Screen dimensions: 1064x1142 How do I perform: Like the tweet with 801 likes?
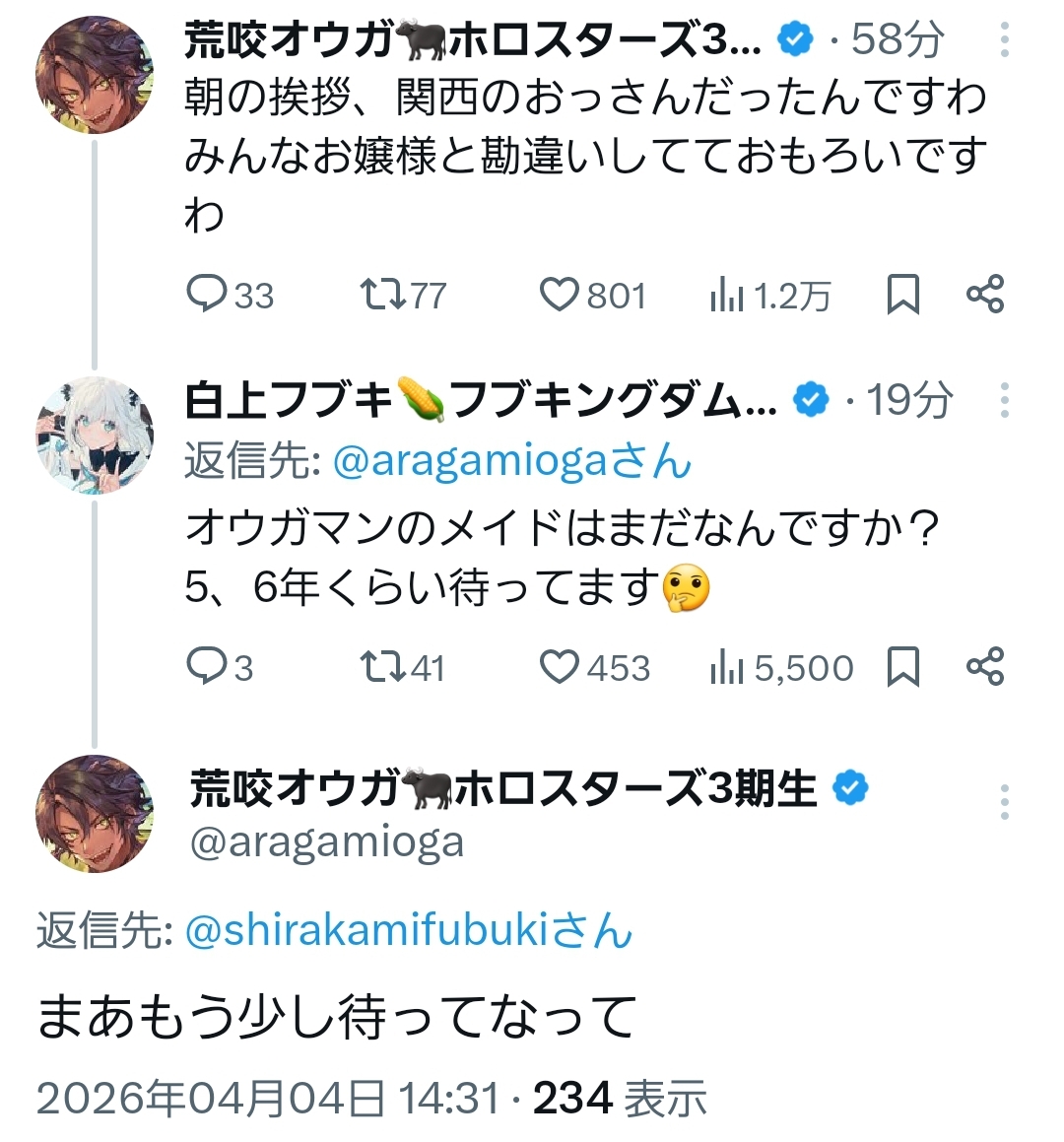tap(560, 294)
